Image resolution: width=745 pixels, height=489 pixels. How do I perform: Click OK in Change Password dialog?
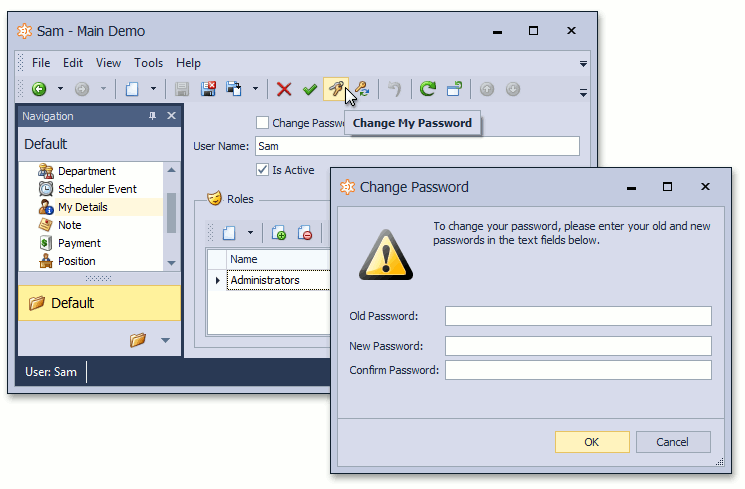(592, 442)
